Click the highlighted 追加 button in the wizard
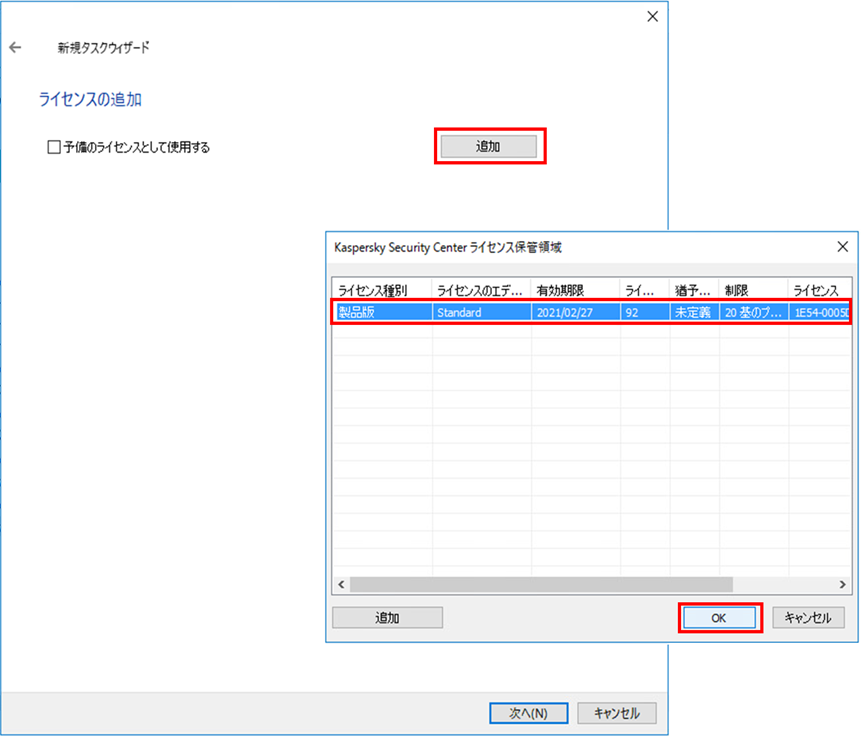The width and height of the screenshot is (861, 739). (x=490, y=145)
